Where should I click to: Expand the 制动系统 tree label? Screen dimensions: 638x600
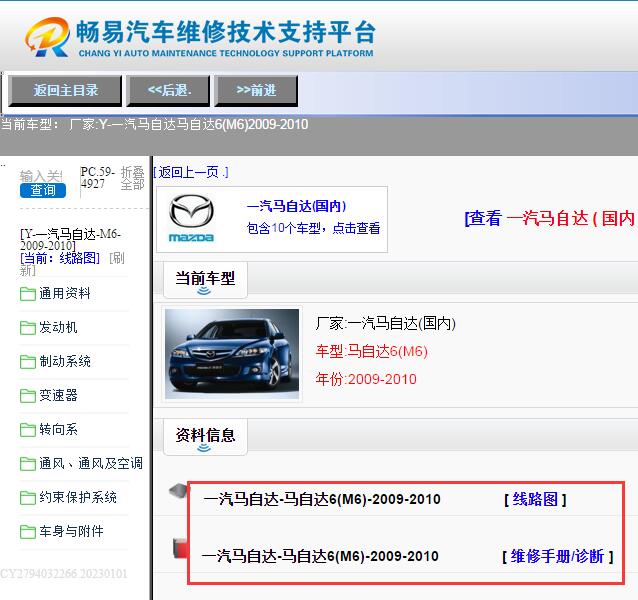(65, 361)
